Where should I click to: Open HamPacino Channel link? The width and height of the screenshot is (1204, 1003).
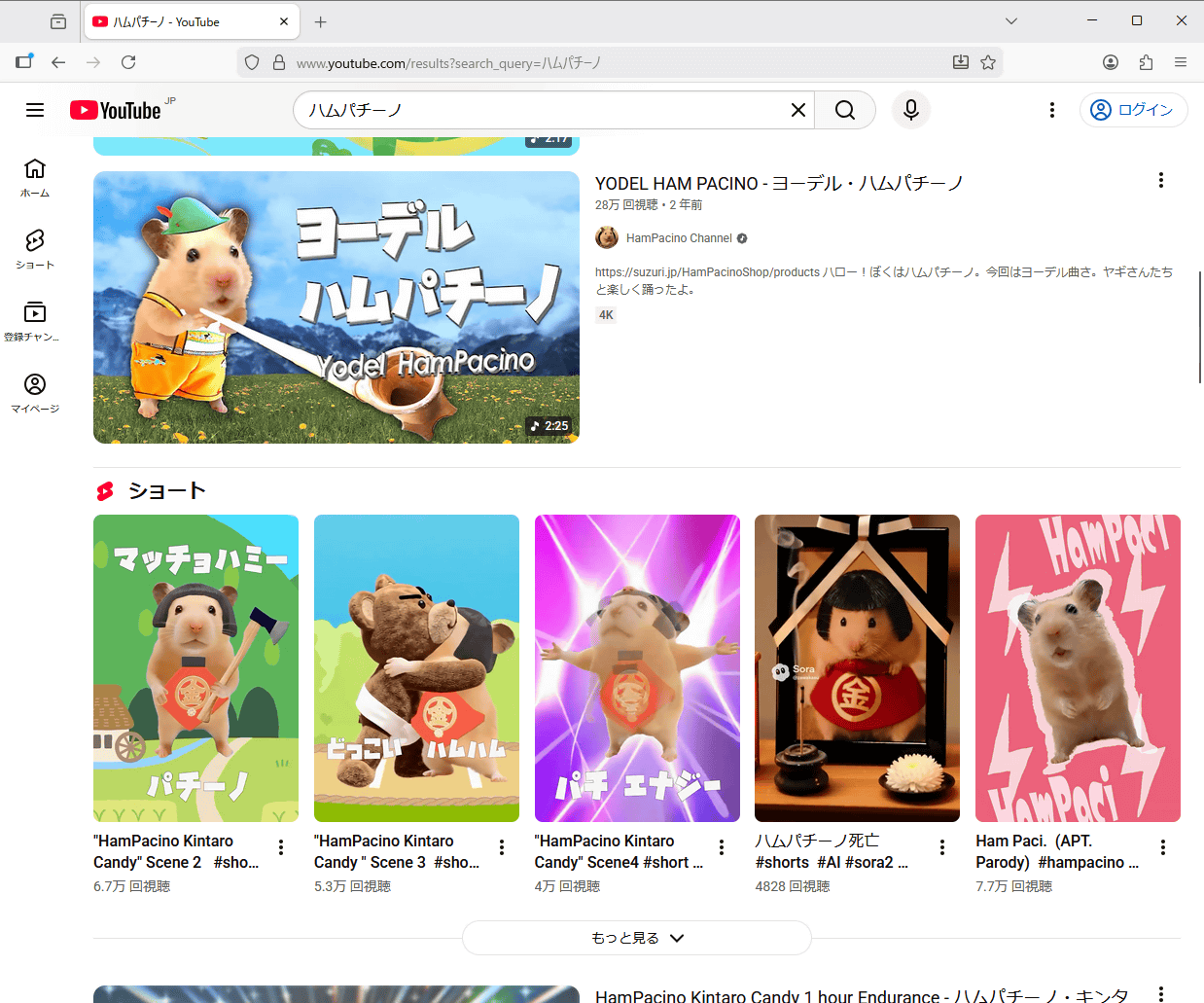(x=679, y=238)
